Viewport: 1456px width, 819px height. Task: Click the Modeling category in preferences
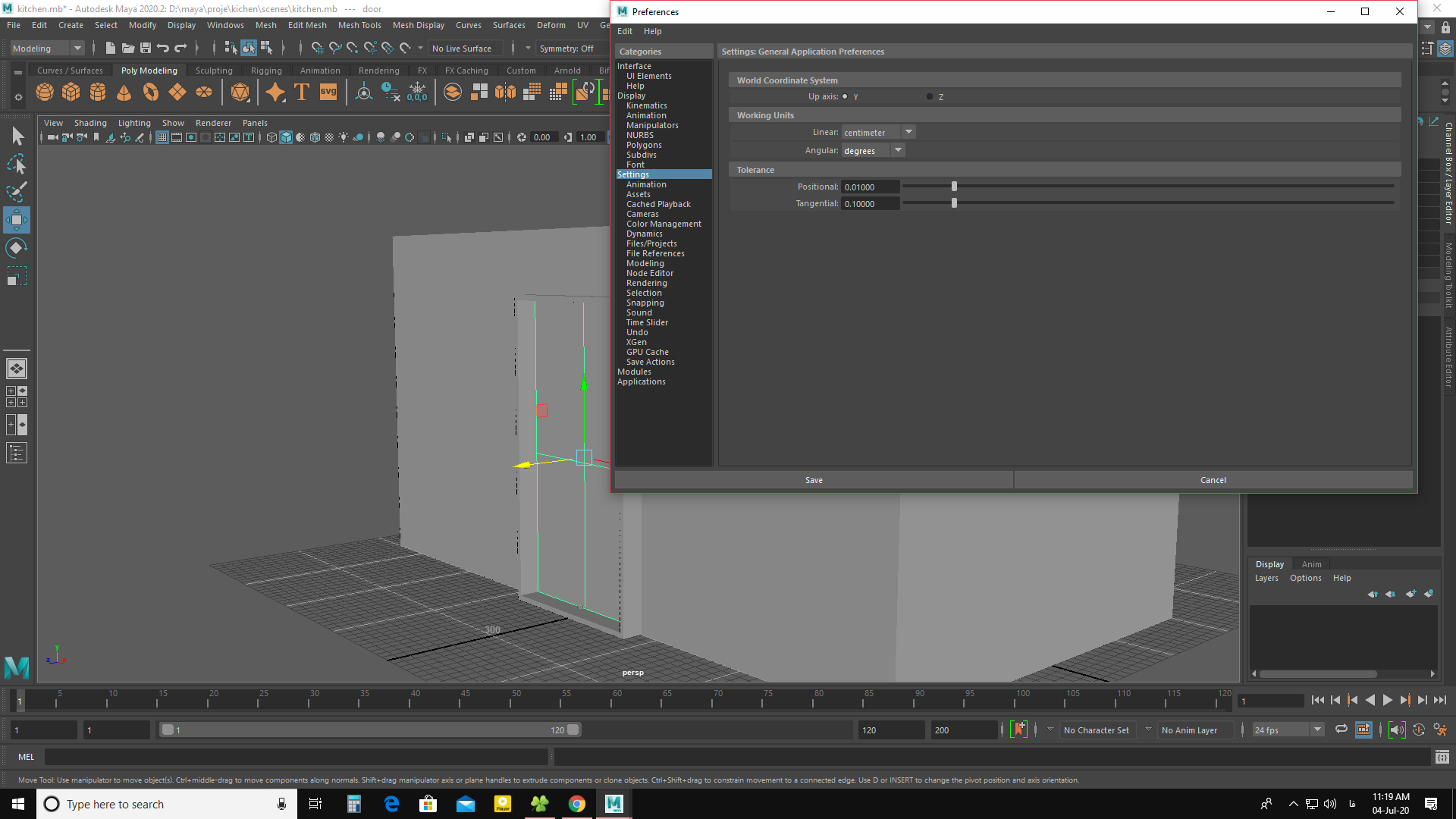click(x=645, y=263)
